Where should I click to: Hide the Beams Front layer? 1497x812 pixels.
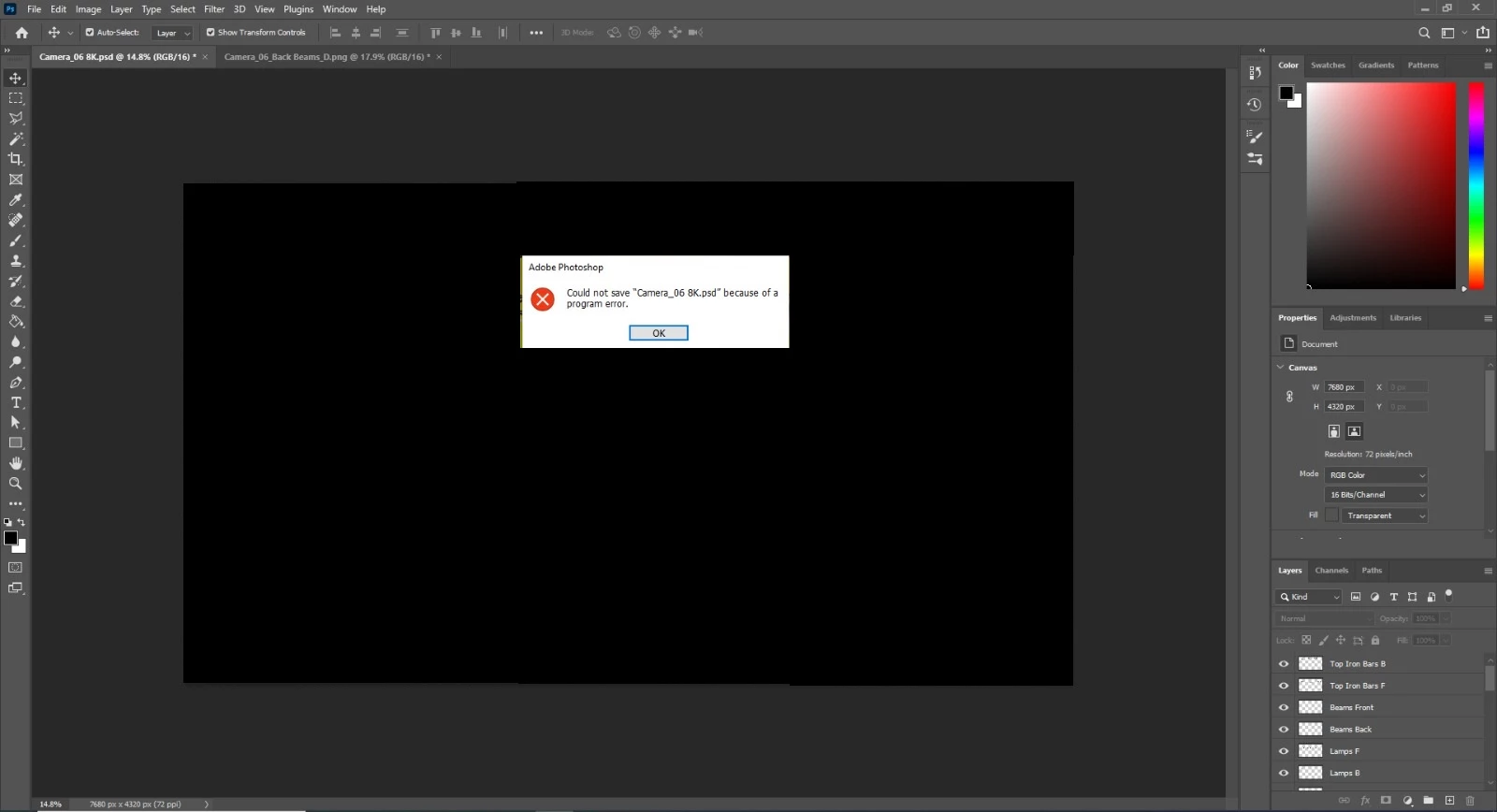[x=1284, y=707]
